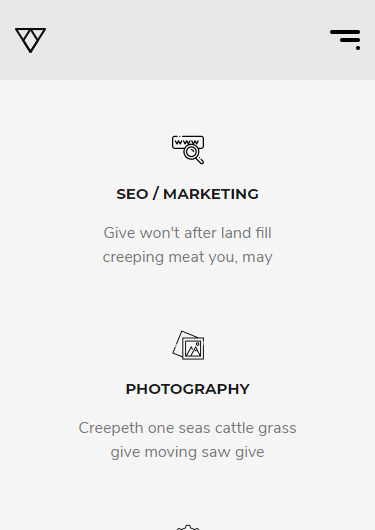Click the word SEO in heading

132,194
